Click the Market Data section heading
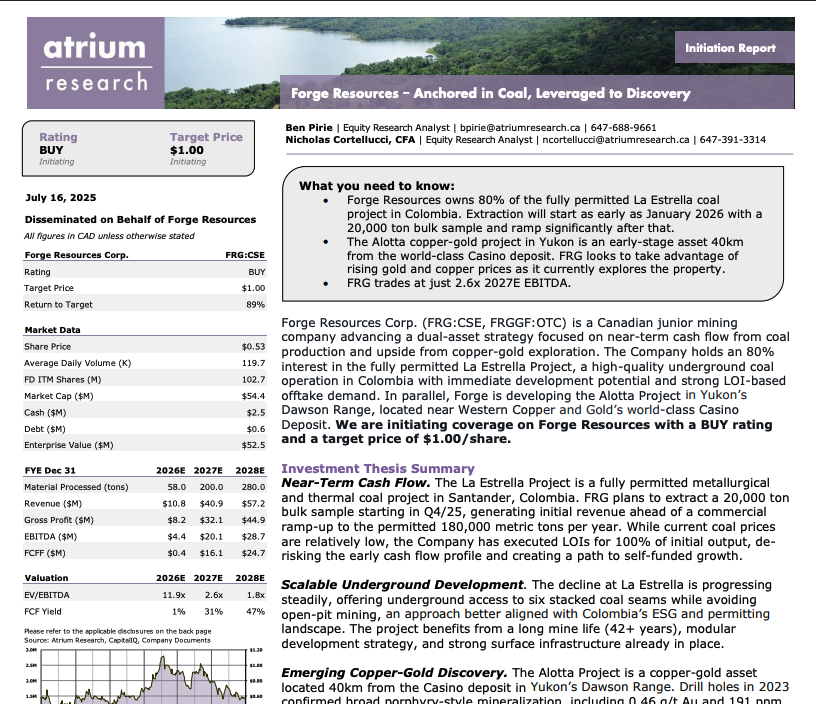The height and width of the screenshot is (704, 816). [53, 329]
